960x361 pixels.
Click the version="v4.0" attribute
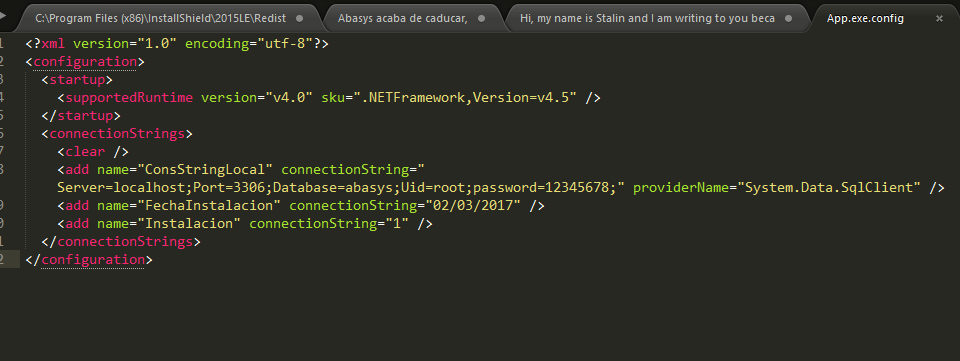click(x=257, y=97)
